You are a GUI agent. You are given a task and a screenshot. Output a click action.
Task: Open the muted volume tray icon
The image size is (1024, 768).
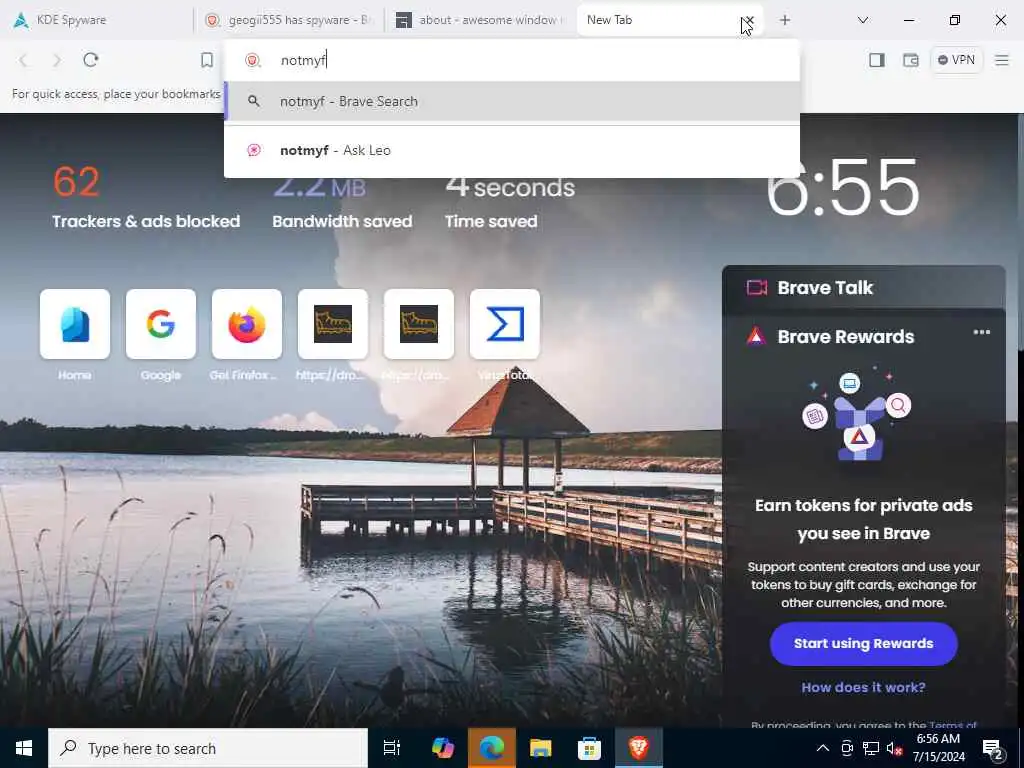[x=895, y=748]
